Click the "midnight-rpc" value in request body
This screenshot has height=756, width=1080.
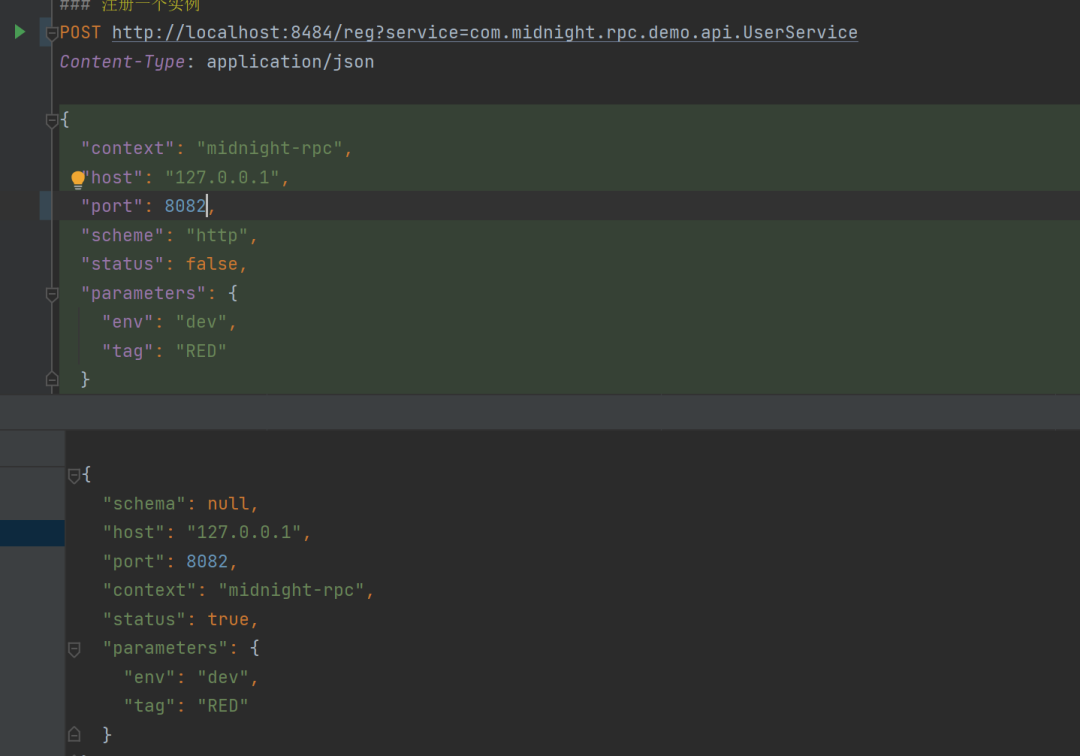pos(269,148)
